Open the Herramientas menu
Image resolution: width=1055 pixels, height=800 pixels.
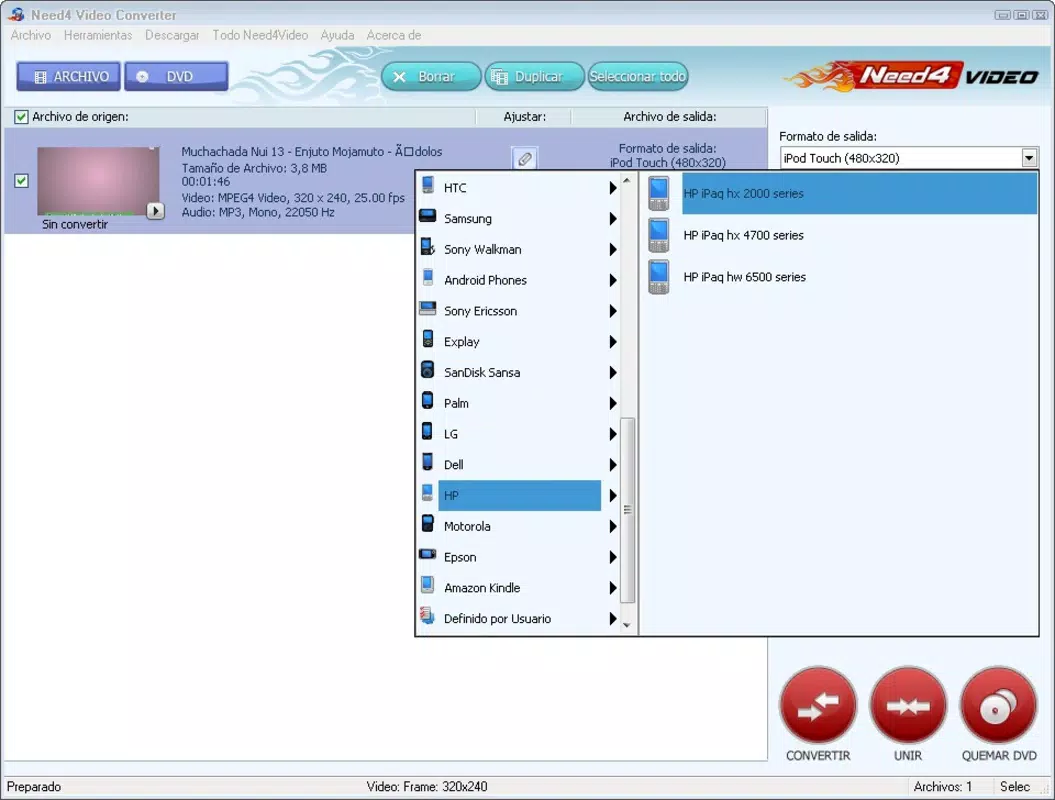tap(98, 35)
